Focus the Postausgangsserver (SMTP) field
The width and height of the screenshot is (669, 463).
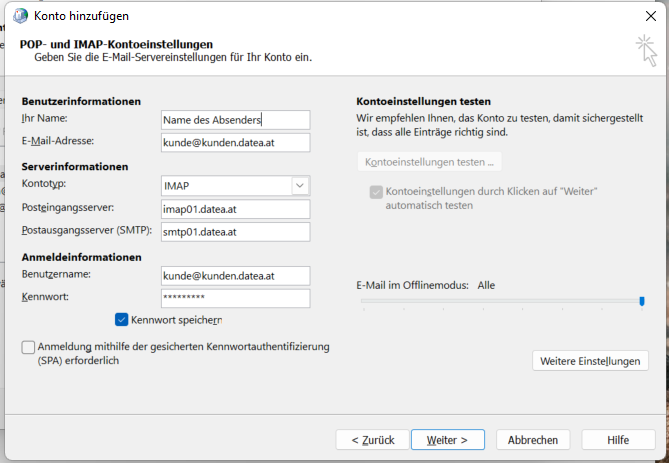[235, 231]
